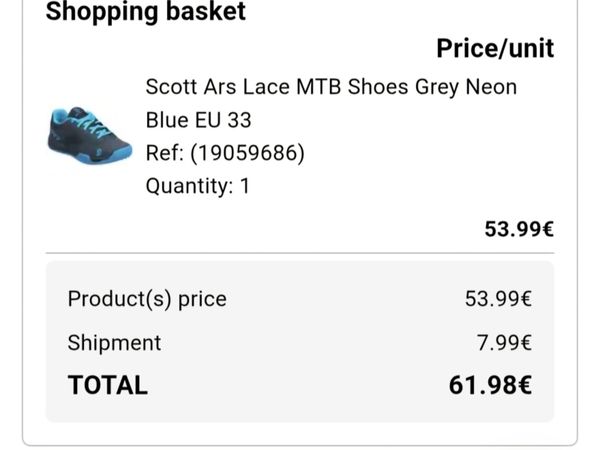Click the "Shopping basket" heading
Screen dimensions: 600x450
coord(146,13)
